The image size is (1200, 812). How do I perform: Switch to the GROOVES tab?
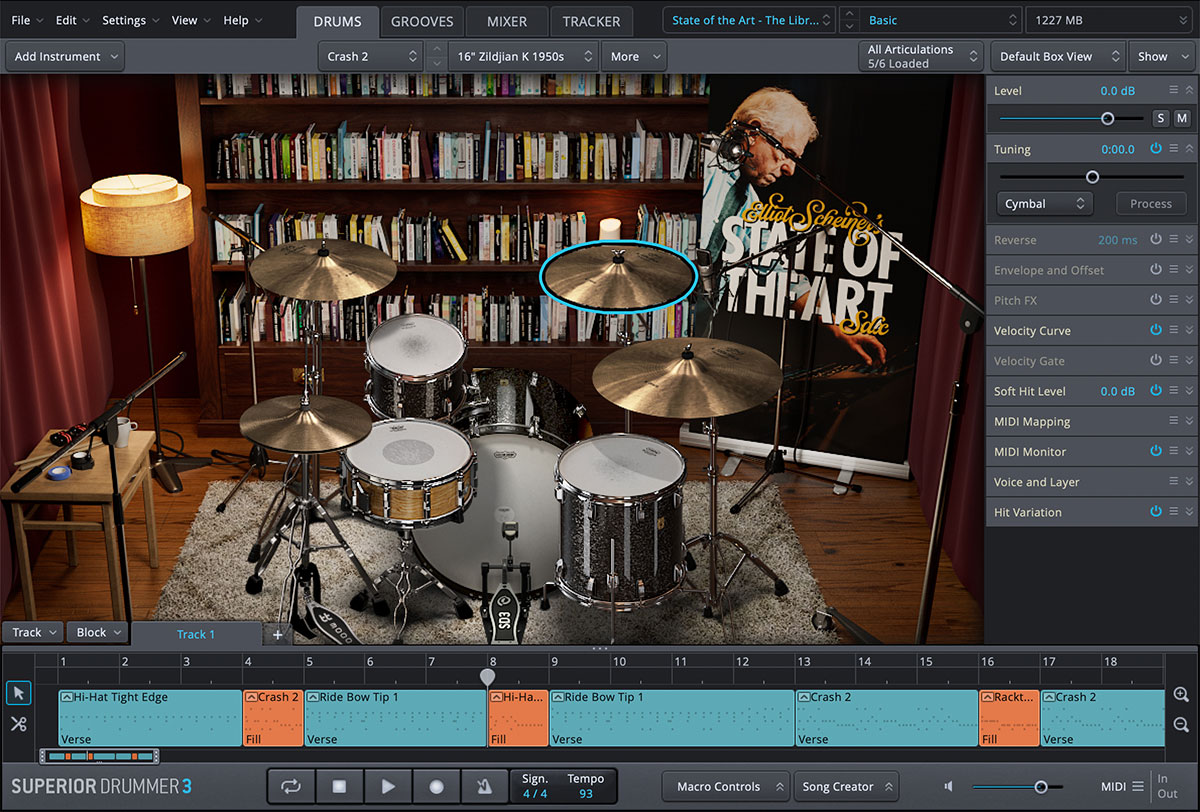point(421,21)
